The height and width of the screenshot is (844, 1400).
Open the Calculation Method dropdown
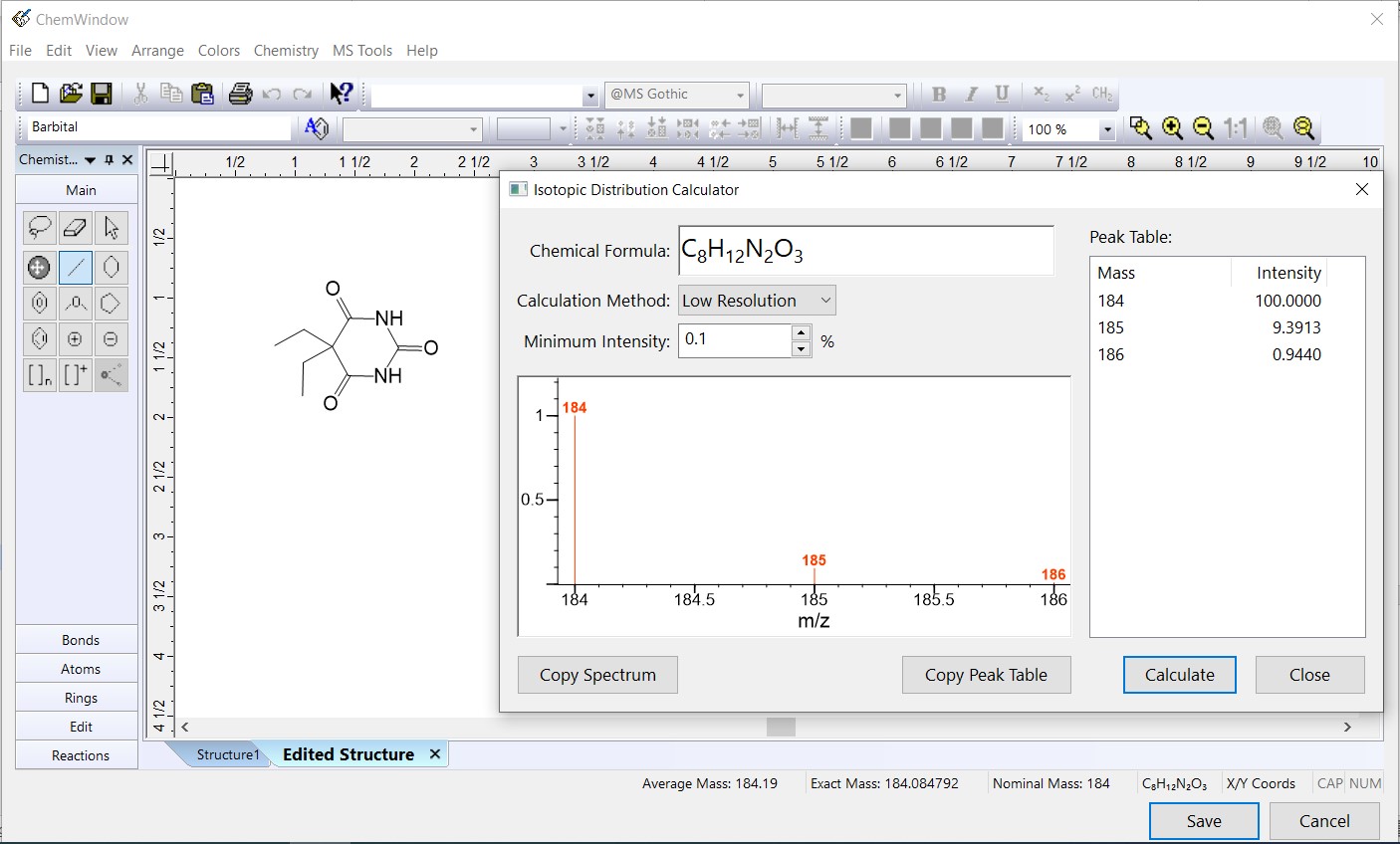(x=757, y=301)
